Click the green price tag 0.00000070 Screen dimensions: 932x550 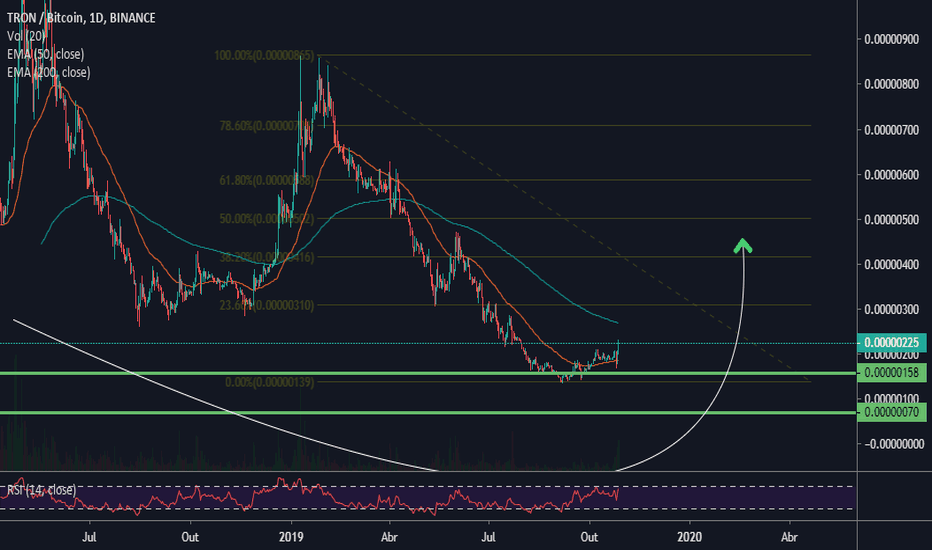point(892,412)
